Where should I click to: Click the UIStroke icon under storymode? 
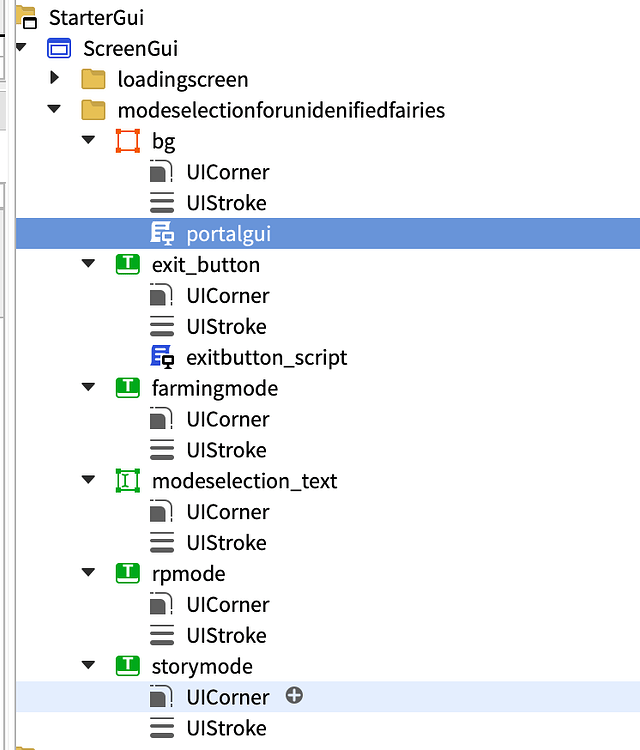(x=162, y=728)
